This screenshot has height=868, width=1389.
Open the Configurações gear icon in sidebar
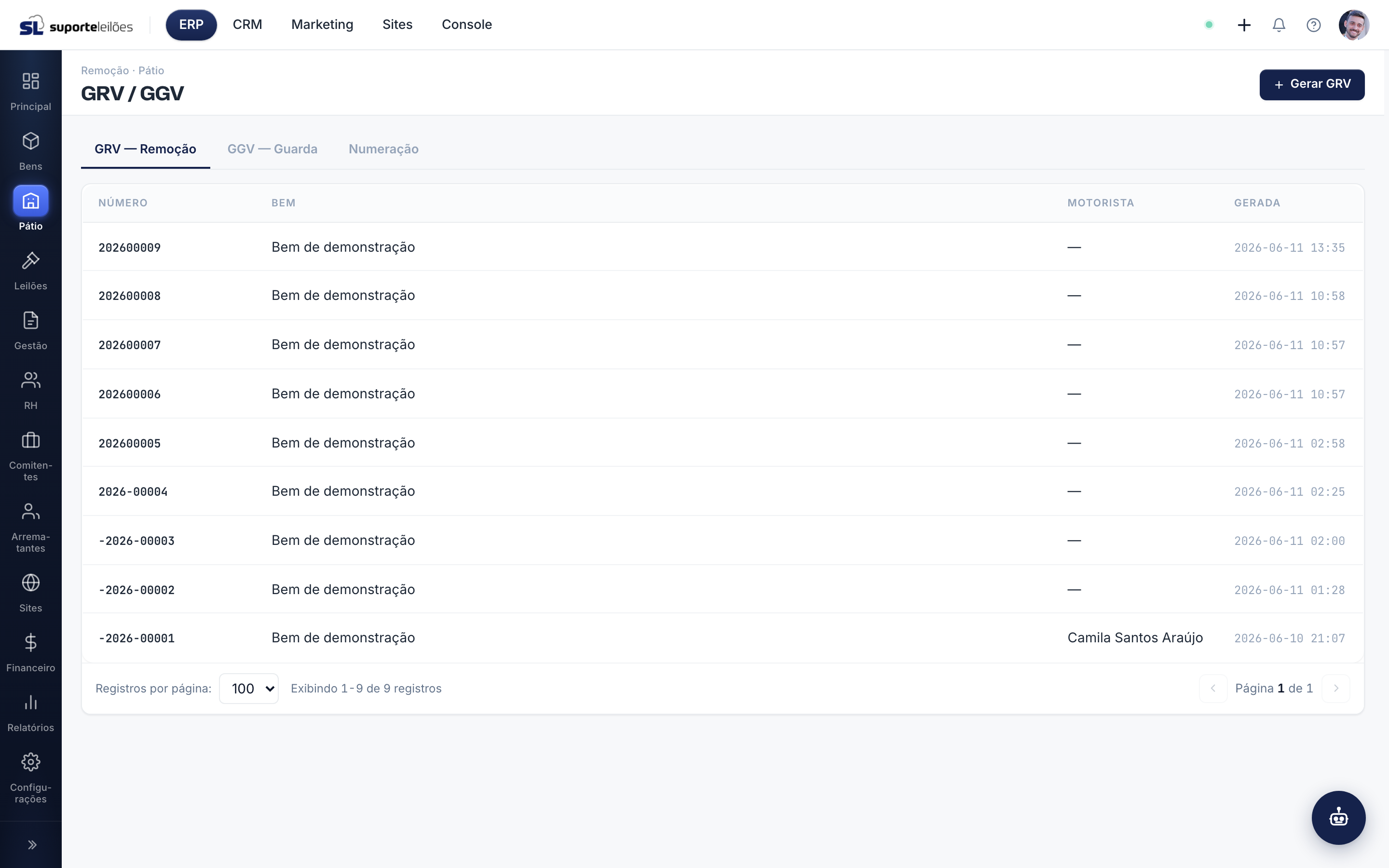tap(30, 762)
